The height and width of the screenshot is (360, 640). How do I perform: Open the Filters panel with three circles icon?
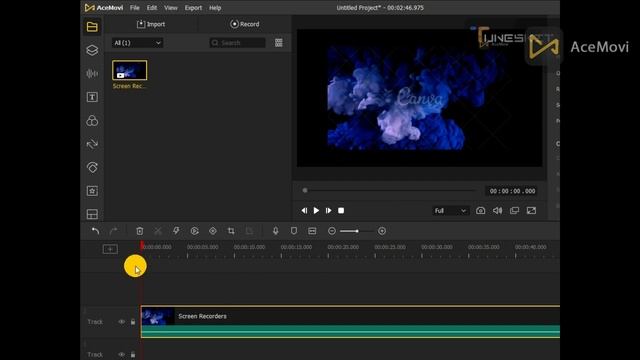coord(92,120)
